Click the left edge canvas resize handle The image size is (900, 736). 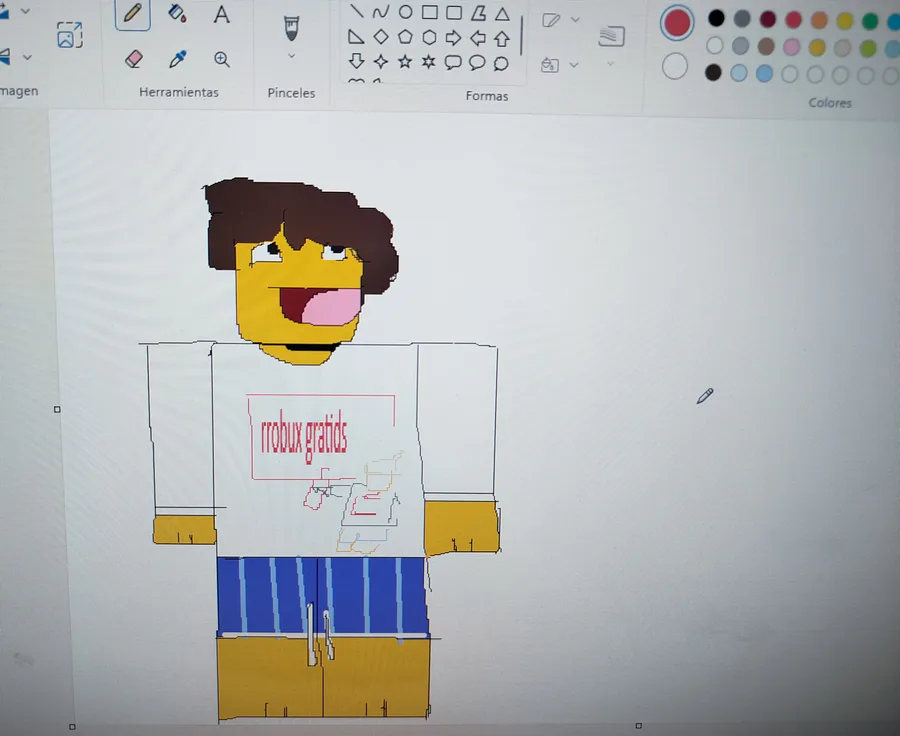pyautogui.click(x=57, y=409)
